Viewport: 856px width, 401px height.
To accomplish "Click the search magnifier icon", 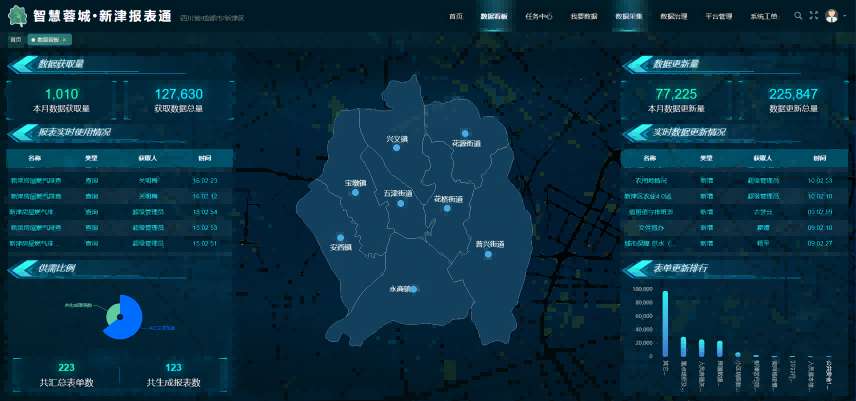I will point(797,16).
